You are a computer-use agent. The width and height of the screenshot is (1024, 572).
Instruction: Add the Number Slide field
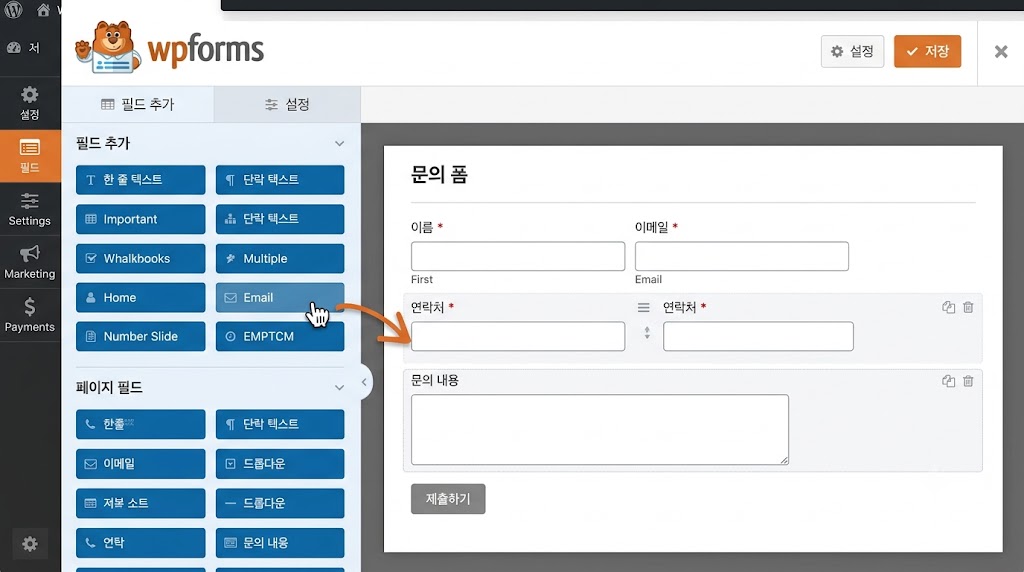tap(140, 336)
